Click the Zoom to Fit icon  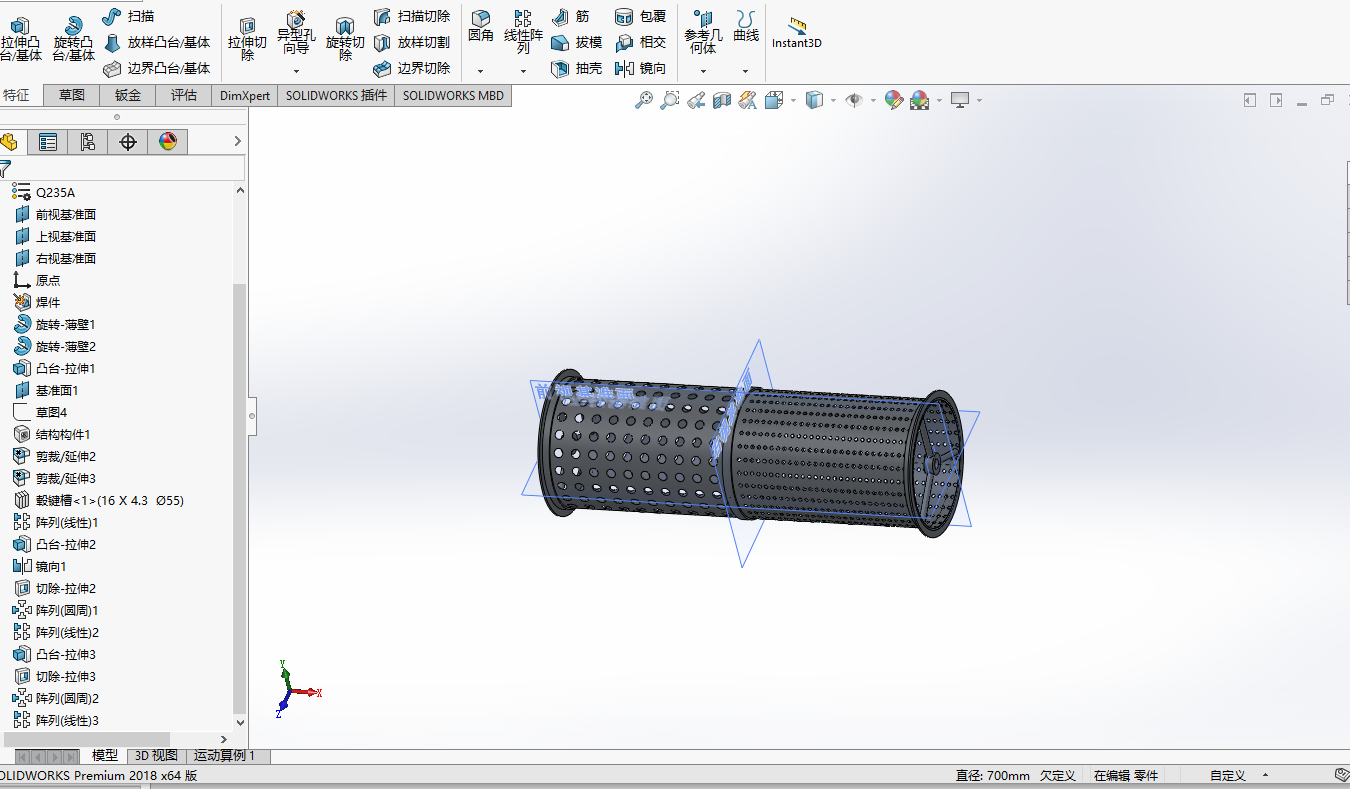click(645, 100)
